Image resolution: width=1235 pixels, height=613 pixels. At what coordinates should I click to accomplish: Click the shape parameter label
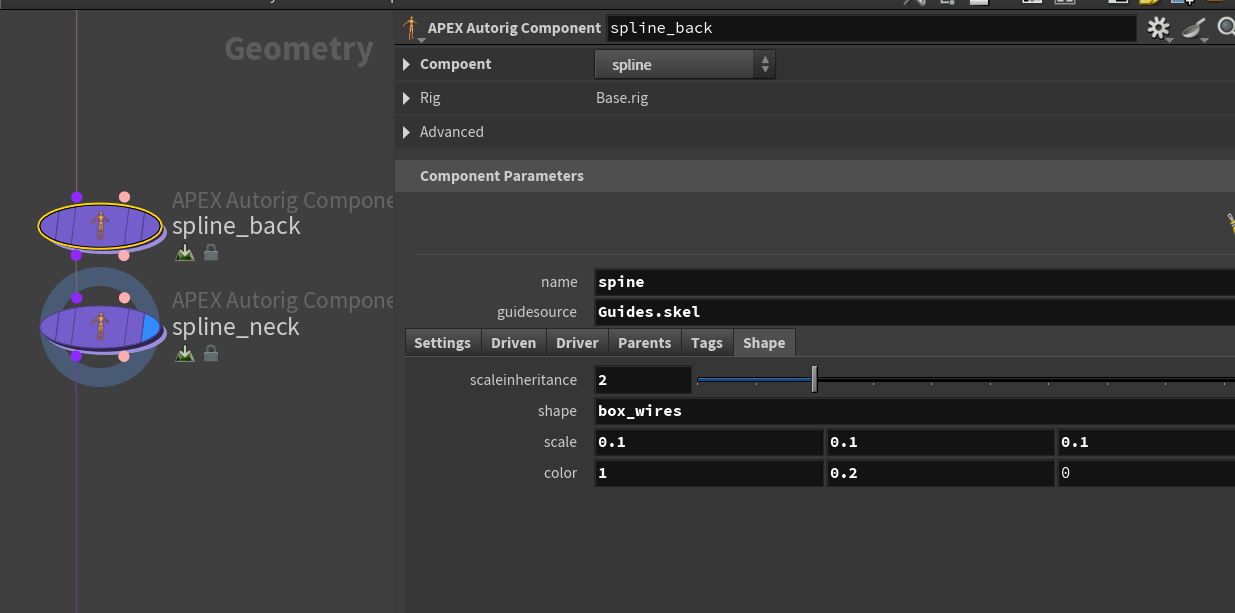point(557,411)
